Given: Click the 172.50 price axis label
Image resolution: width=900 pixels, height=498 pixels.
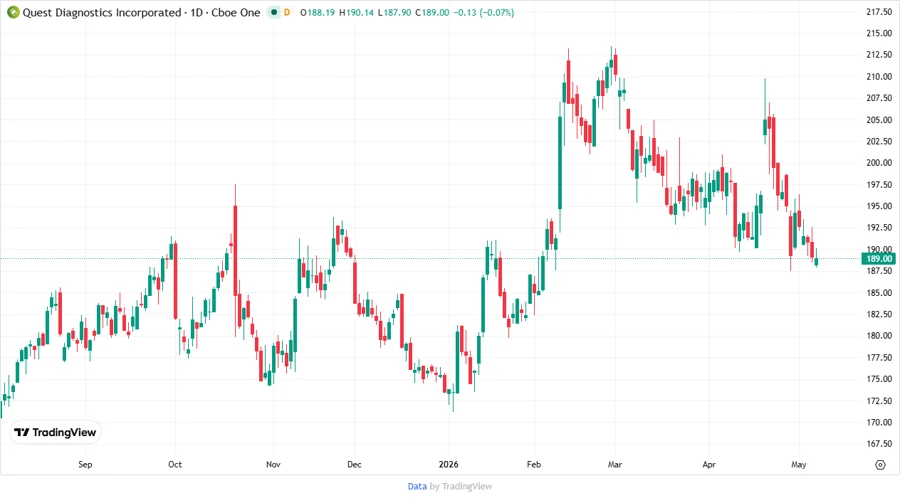Looking at the screenshot, I should (879, 401).
